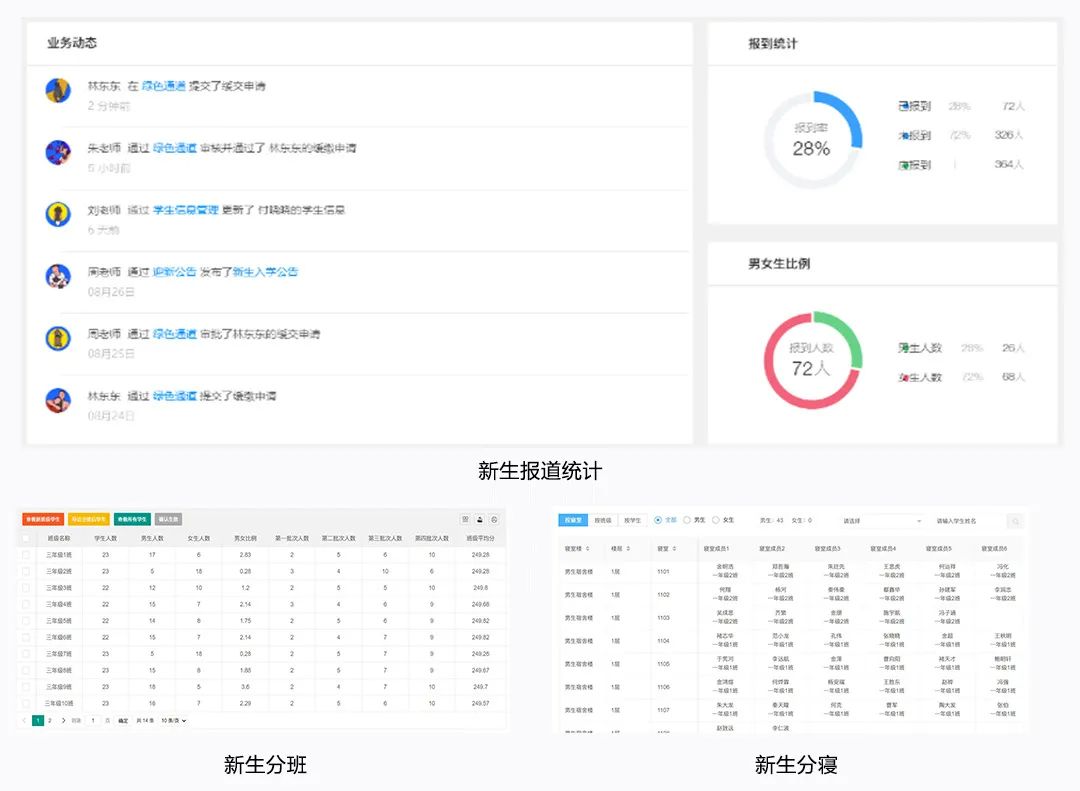This screenshot has height=791, width=1080.
Task: Check the box for 三年级10班
Action: [26, 703]
